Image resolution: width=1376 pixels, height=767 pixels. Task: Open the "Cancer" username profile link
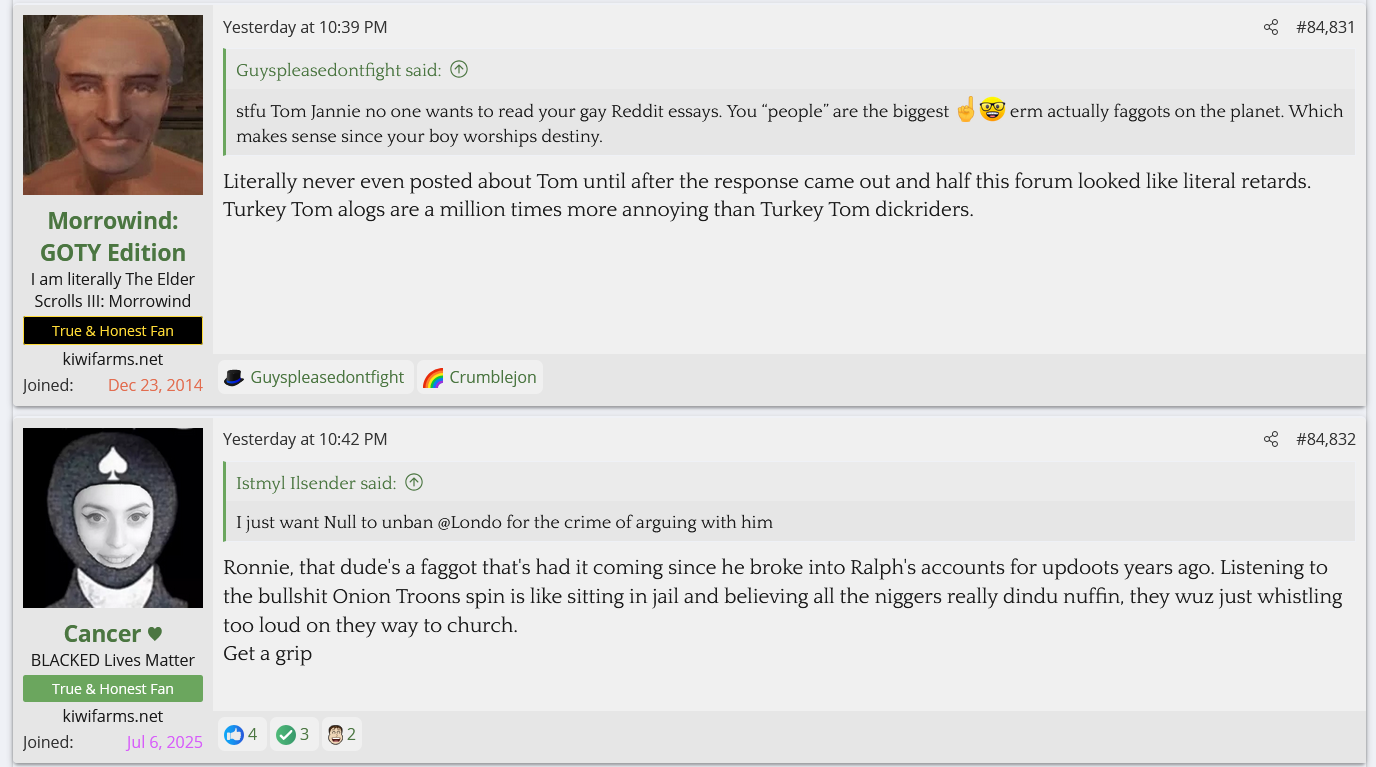102,634
